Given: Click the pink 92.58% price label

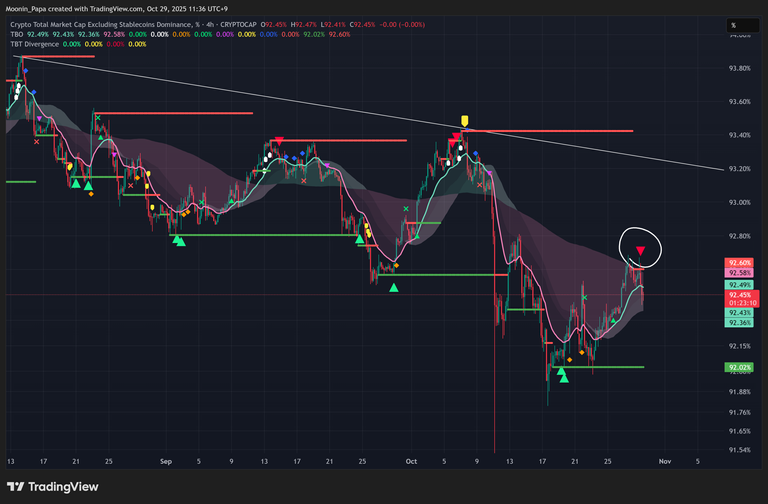Looking at the screenshot, I should 740,272.
